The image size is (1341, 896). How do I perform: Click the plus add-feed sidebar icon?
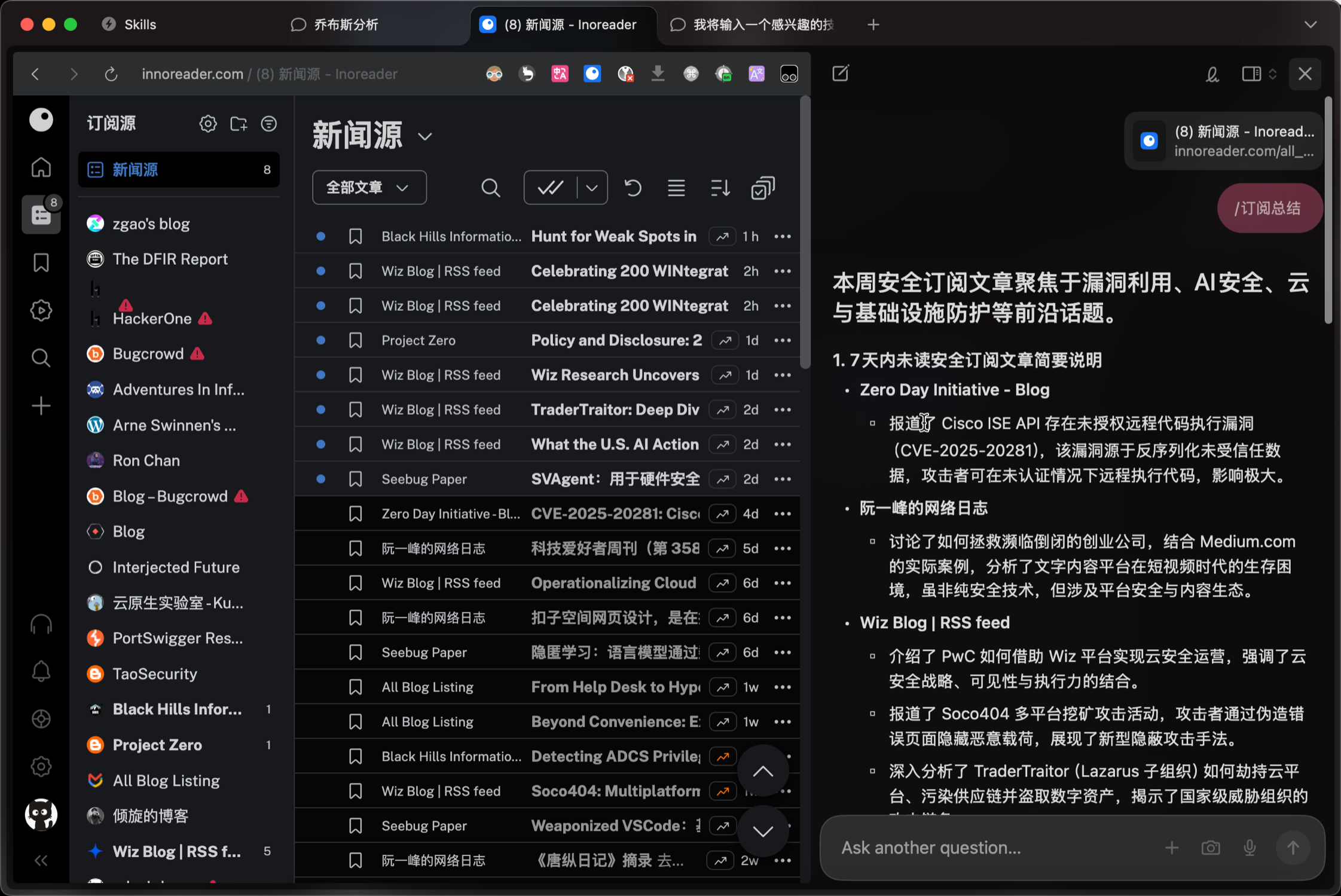click(x=41, y=406)
